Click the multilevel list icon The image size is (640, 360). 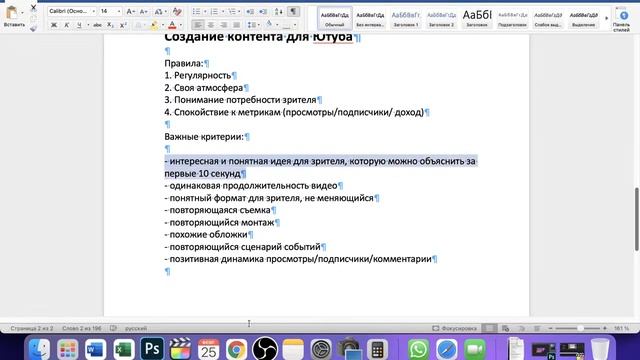click(232, 11)
